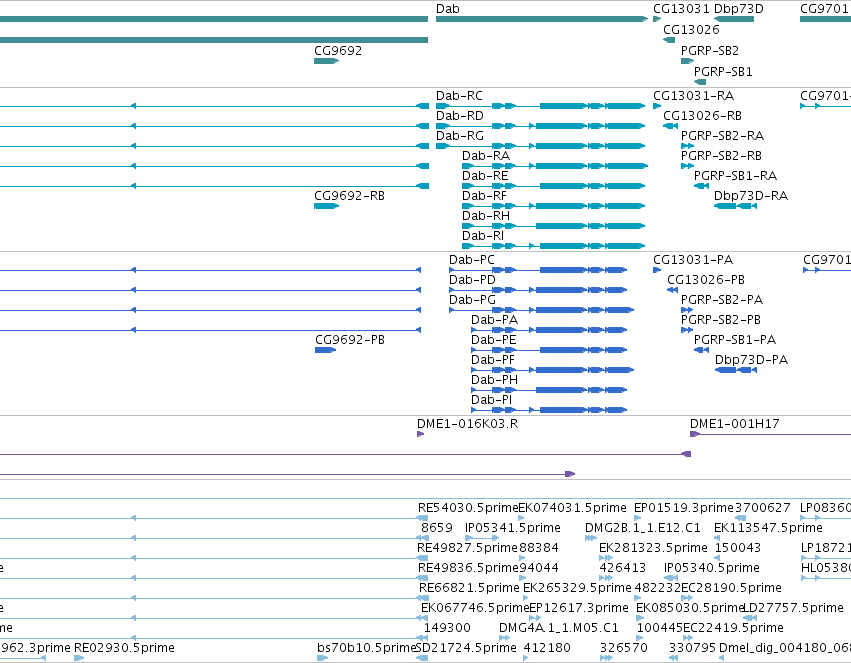
Task: Click the EP12617.3prime EST label
Action: click(x=579, y=608)
